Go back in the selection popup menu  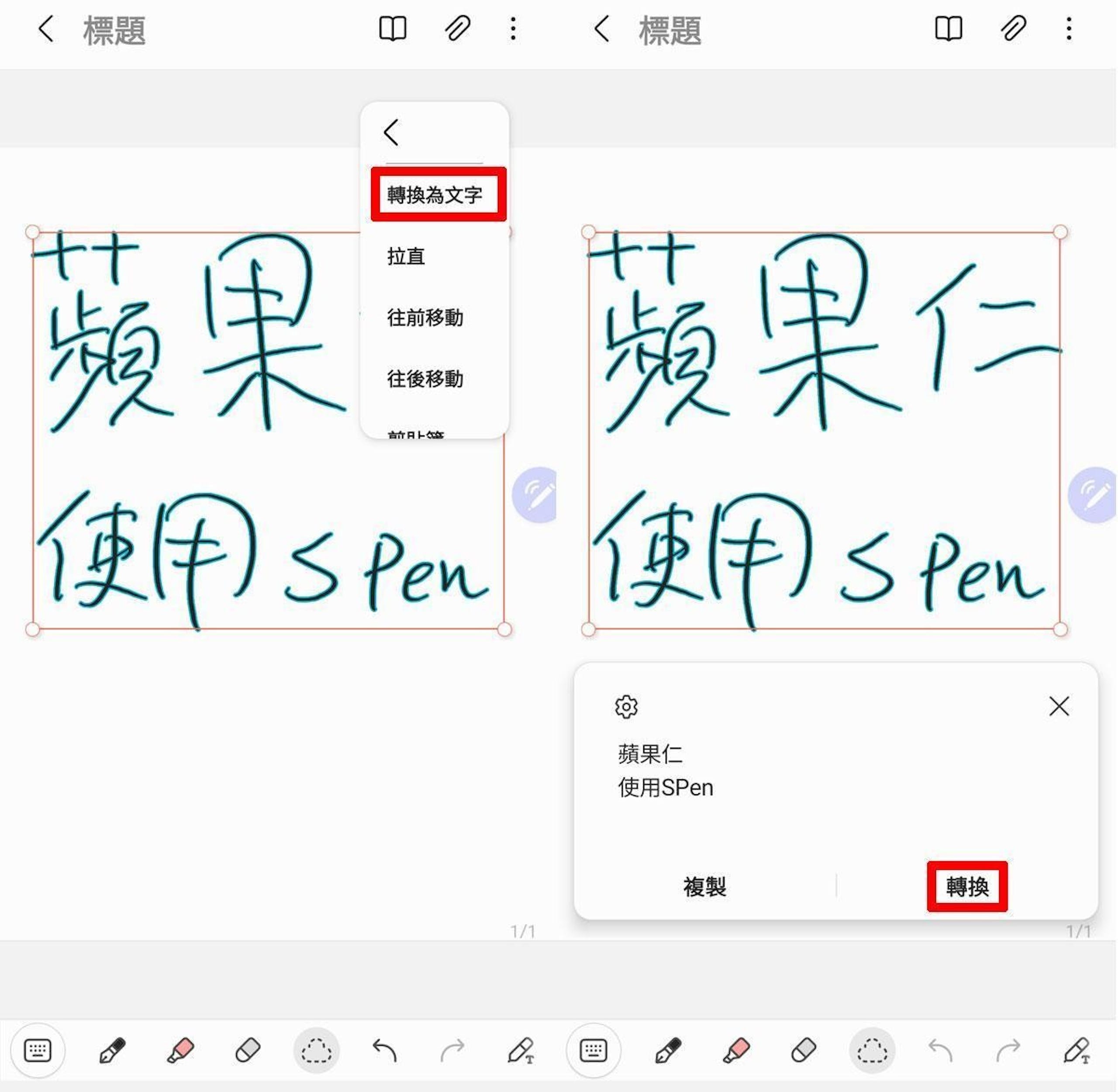click(x=391, y=132)
